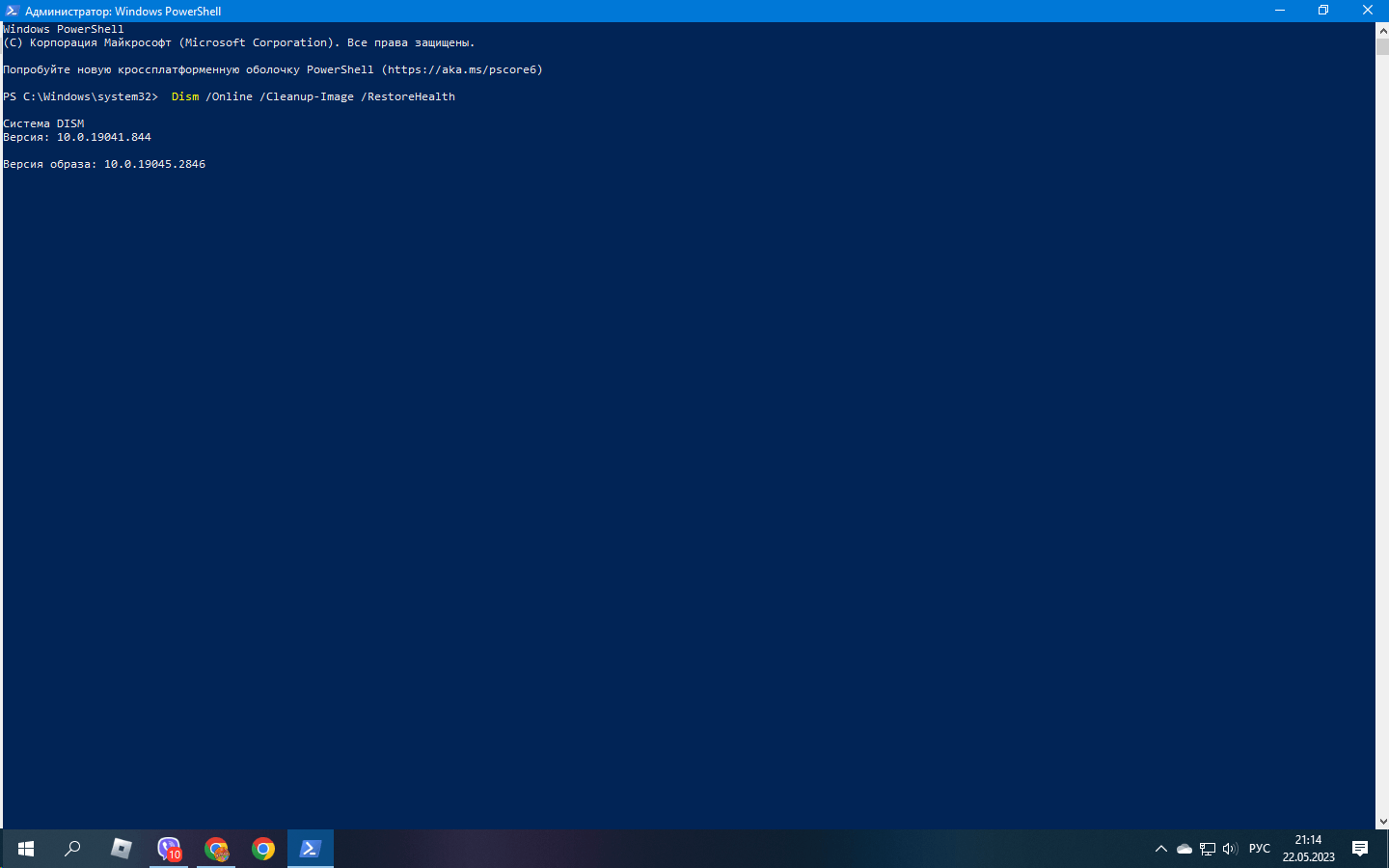This screenshot has width=1389, height=868.
Task: Click the Dism command word
Action: [185, 96]
